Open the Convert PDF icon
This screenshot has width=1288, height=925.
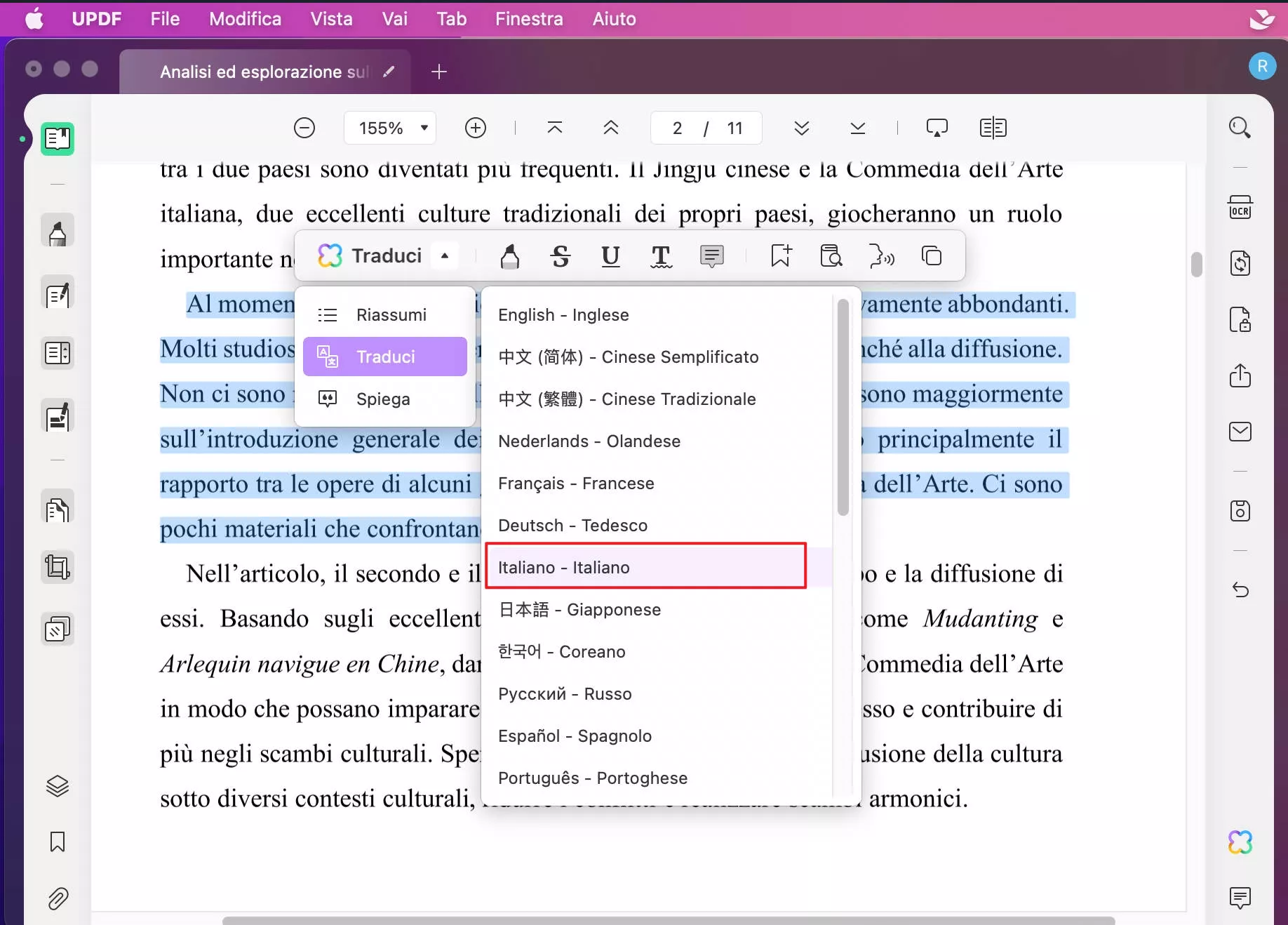tap(1240, 264)
